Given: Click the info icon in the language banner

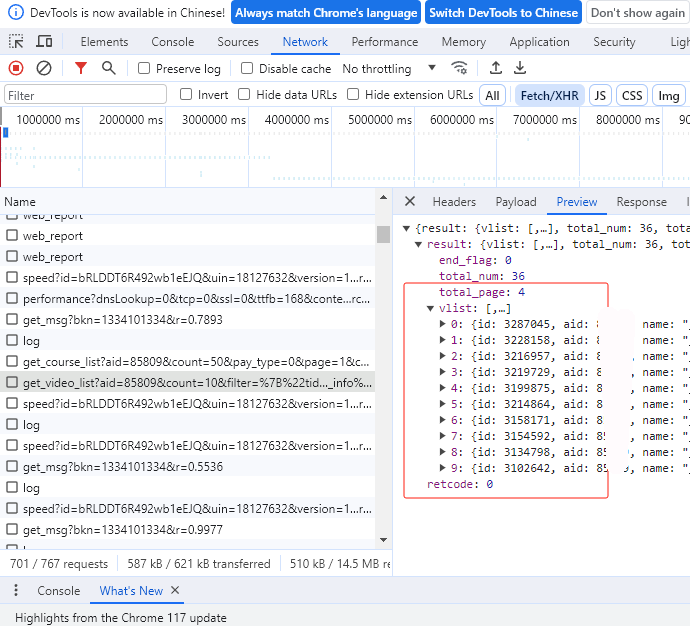Looking at the screenshot, I should click(x=16, y=12).
